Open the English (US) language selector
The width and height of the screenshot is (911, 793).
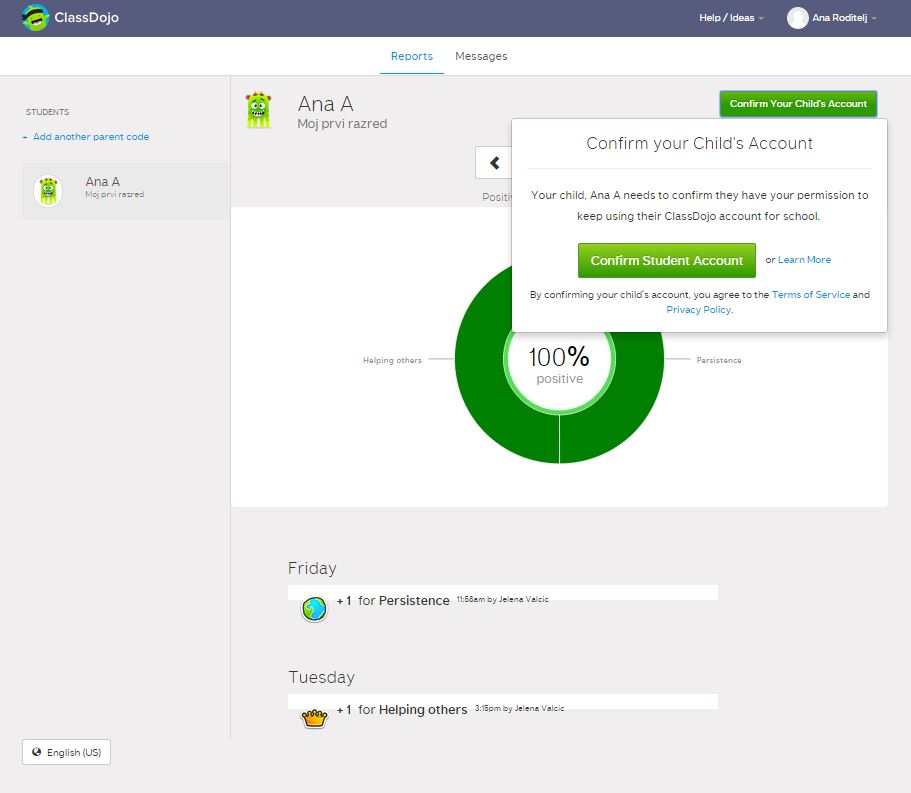coord(67,752)
